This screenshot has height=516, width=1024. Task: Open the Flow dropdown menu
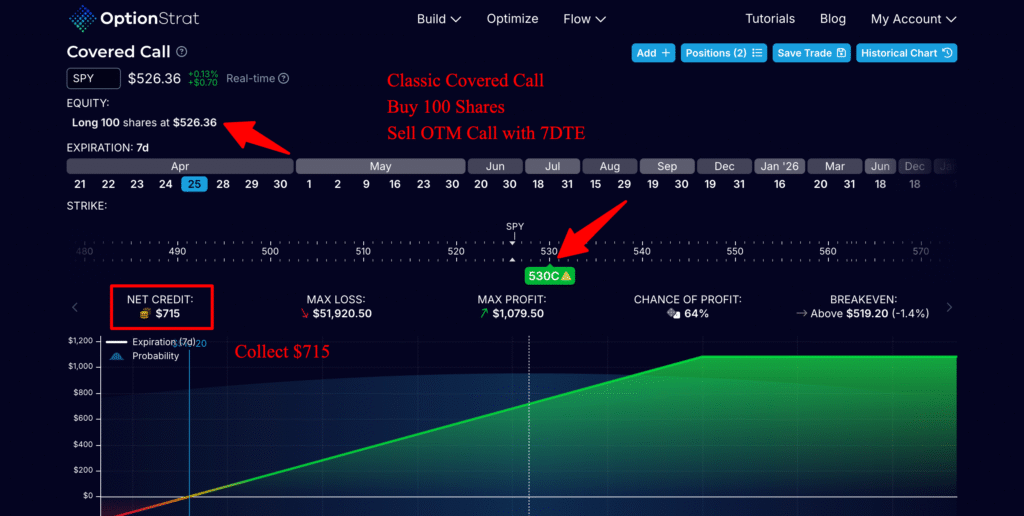pyautogui.click(x=584, y=19)
